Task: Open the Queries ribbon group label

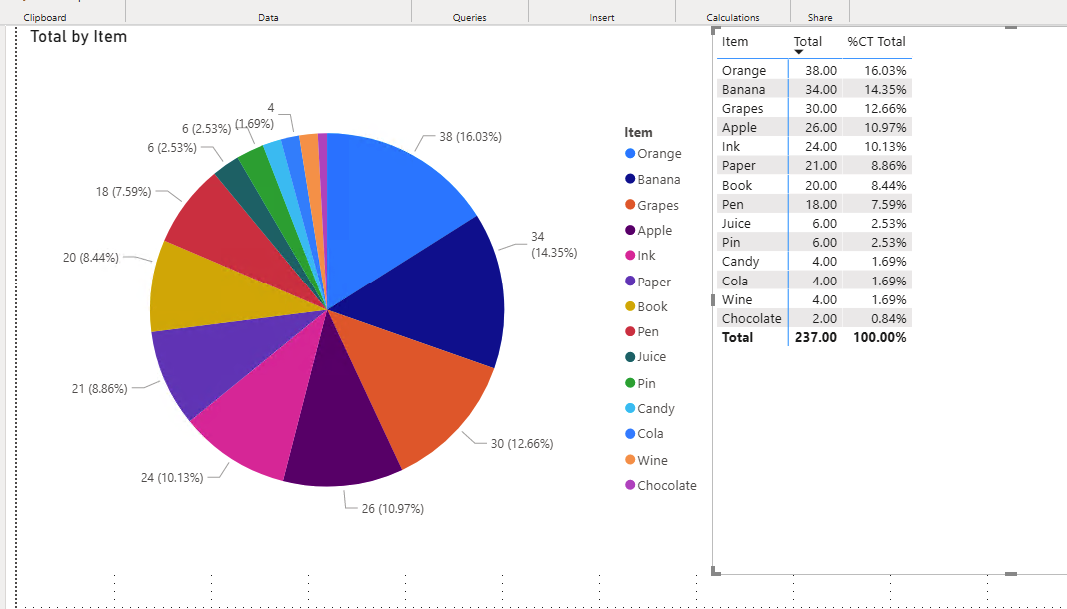Action: [x=470, y=18]
